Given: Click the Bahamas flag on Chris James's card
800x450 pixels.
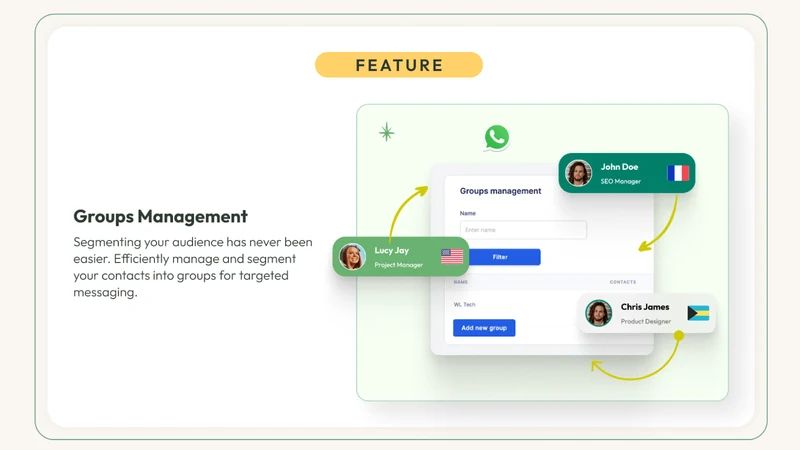Looking at the screenshot, I should pos(698,313).
